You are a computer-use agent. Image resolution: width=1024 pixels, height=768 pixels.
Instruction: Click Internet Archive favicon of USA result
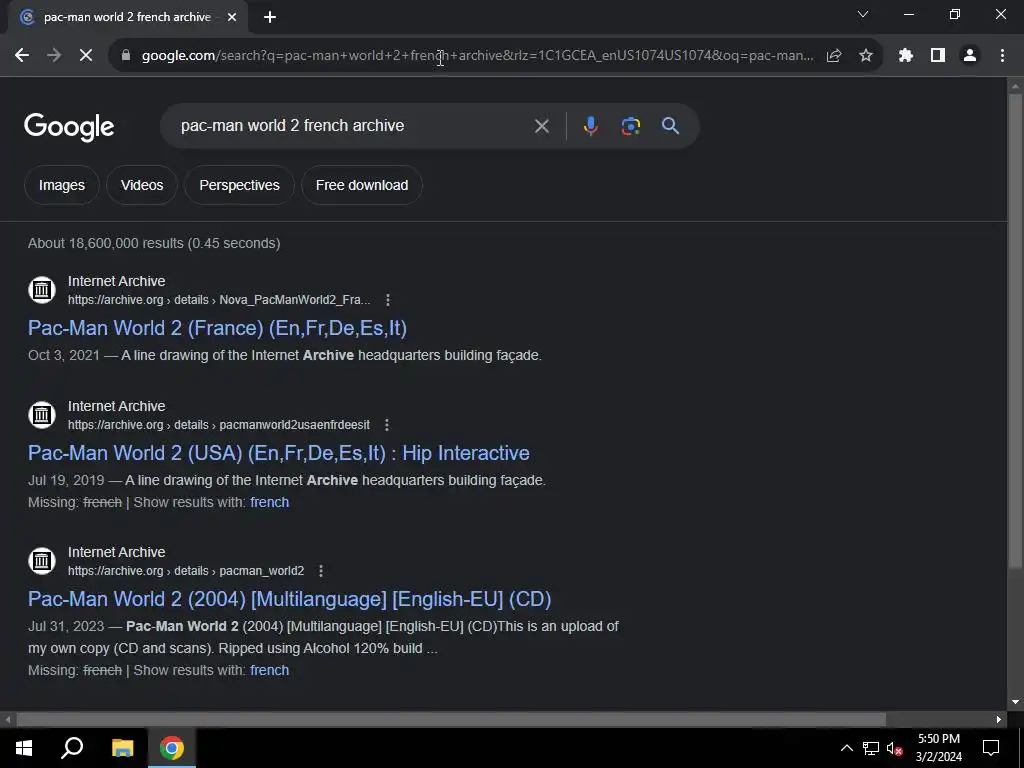point(42,415)
